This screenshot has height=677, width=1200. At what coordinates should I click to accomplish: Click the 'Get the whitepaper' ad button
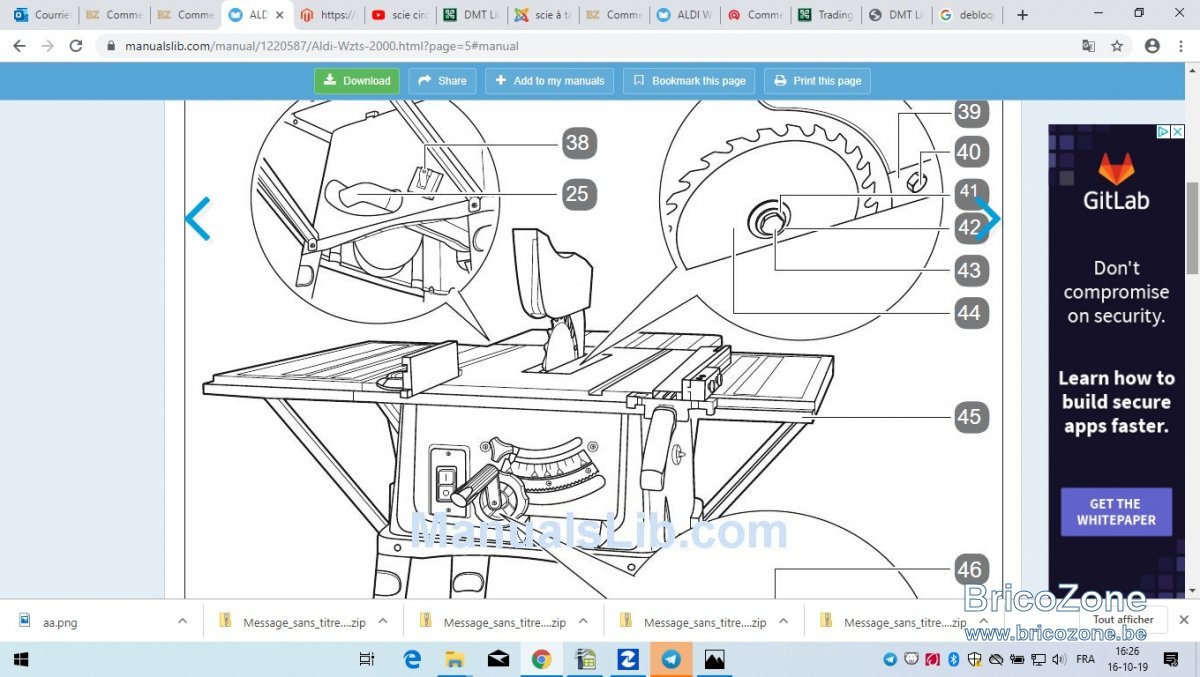[x=1116, y=512]
